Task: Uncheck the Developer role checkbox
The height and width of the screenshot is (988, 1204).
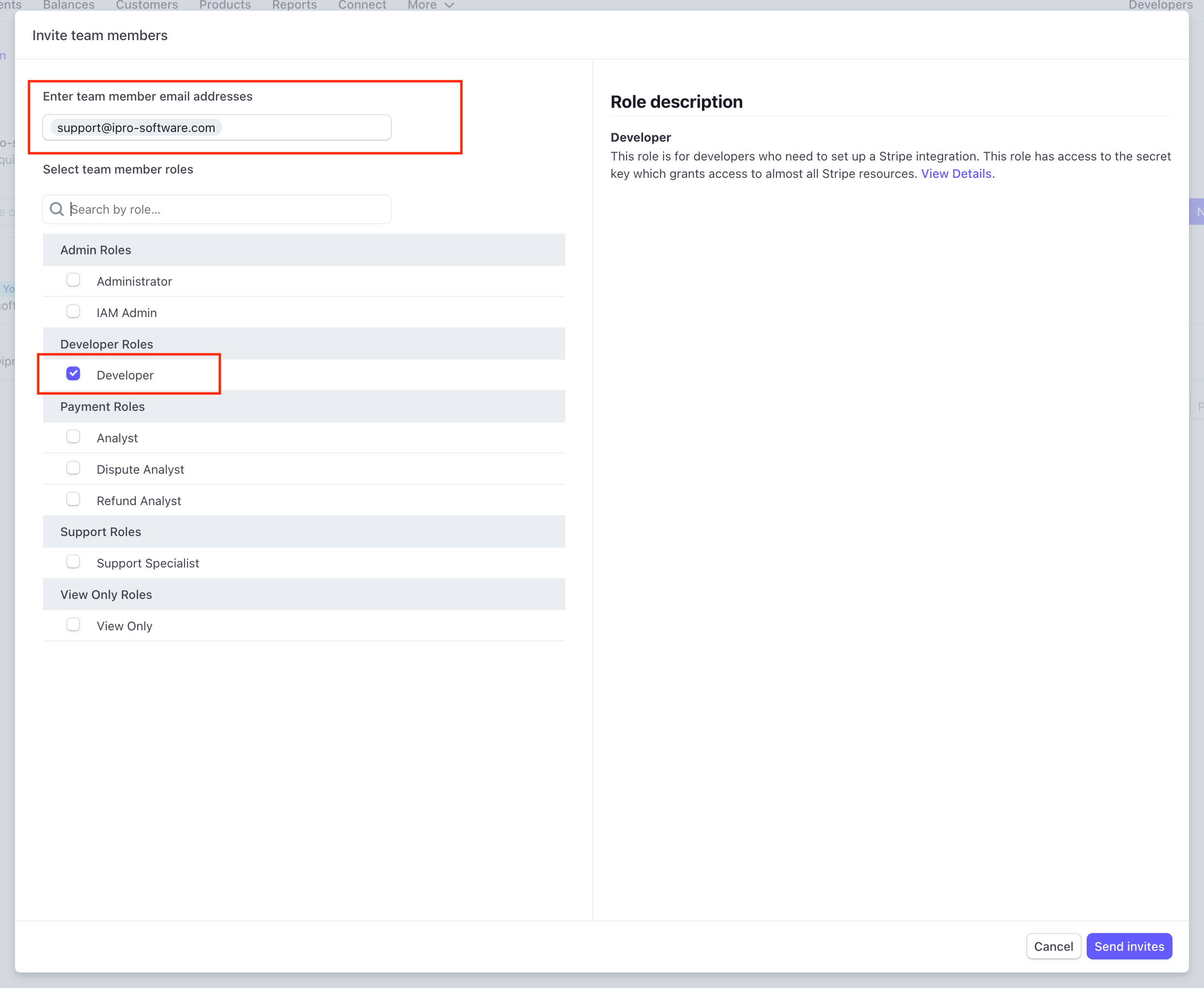Action: pyautogui.click(x=73, y=374)
